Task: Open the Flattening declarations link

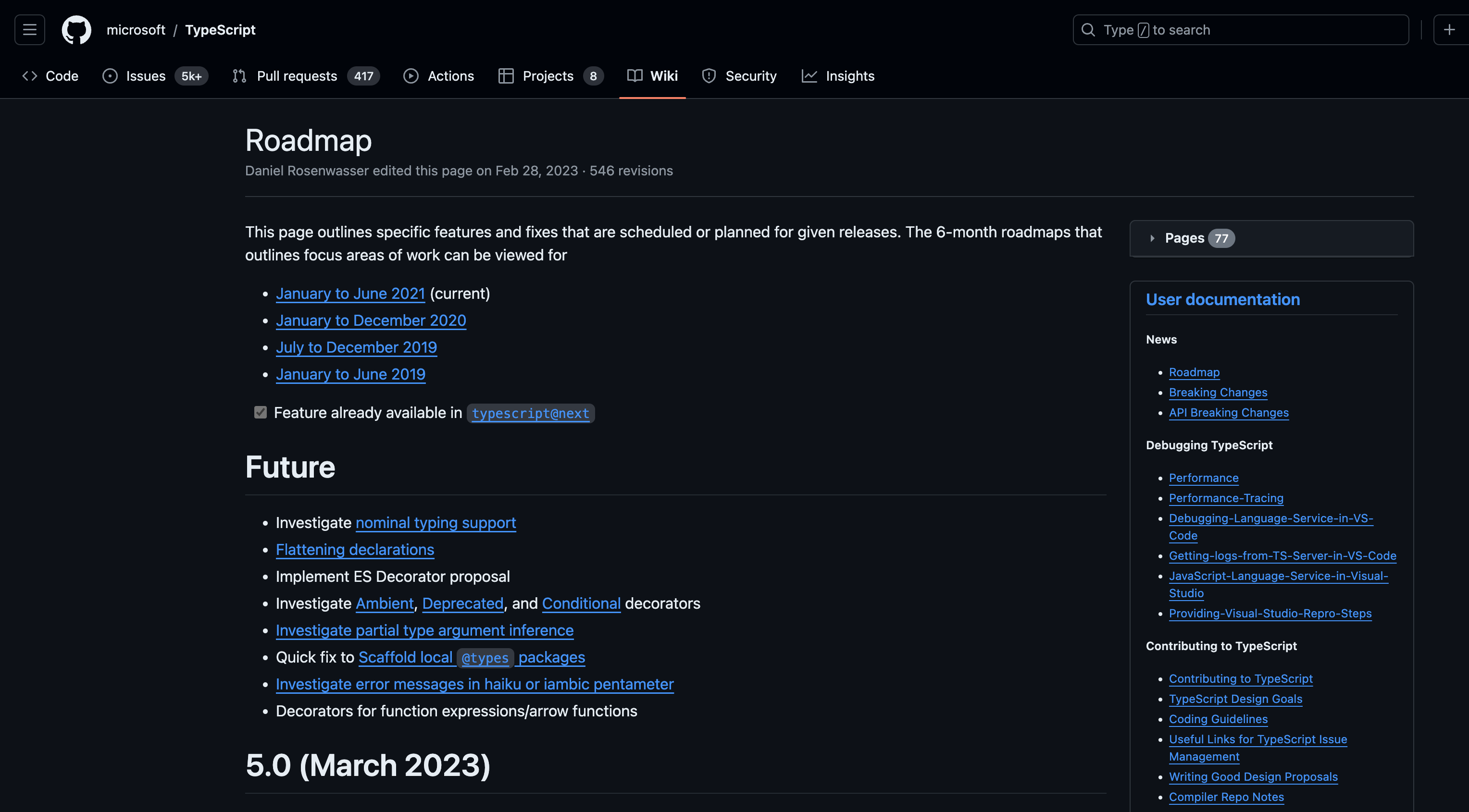Action: tap(355, 549)
